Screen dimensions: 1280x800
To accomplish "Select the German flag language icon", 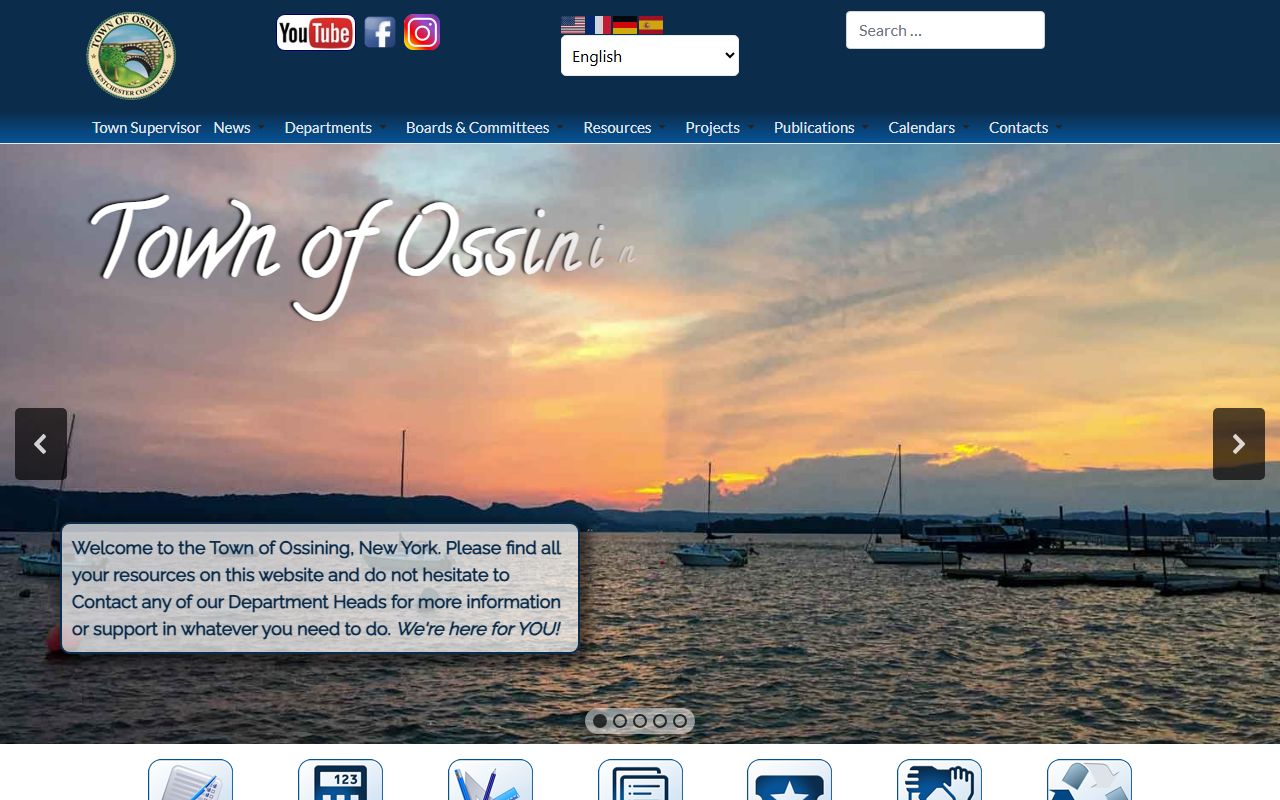I will pyautogui.click(x=625, y=25).
